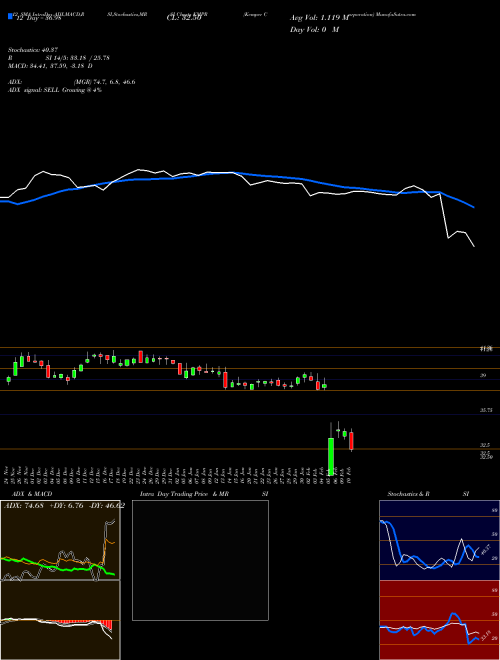Screen dimensions: 500x660
Task: Click the tall green gap-down candlestick
Action: 331,456
